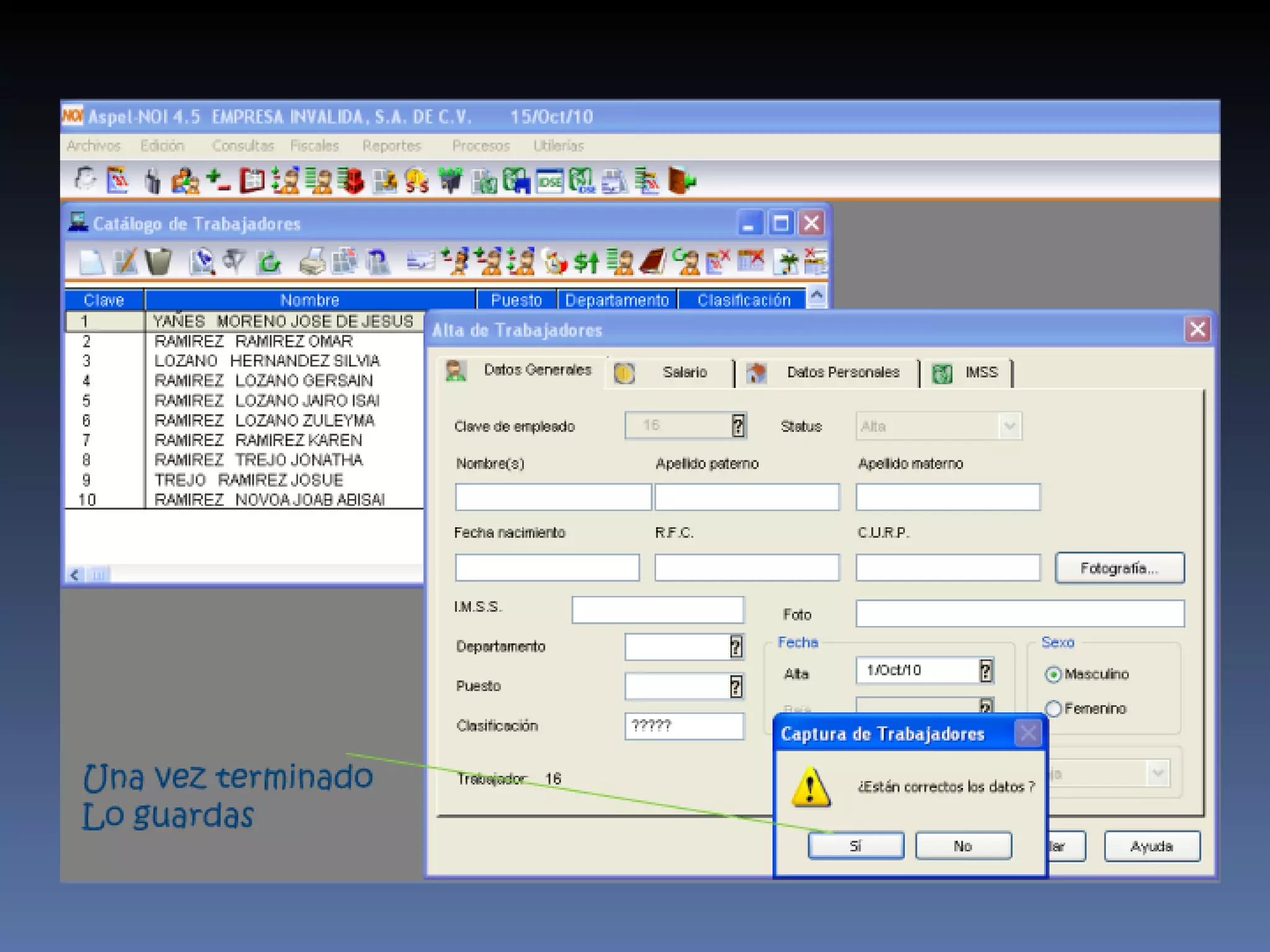Click the trash can delete icon

coord(158,262)
